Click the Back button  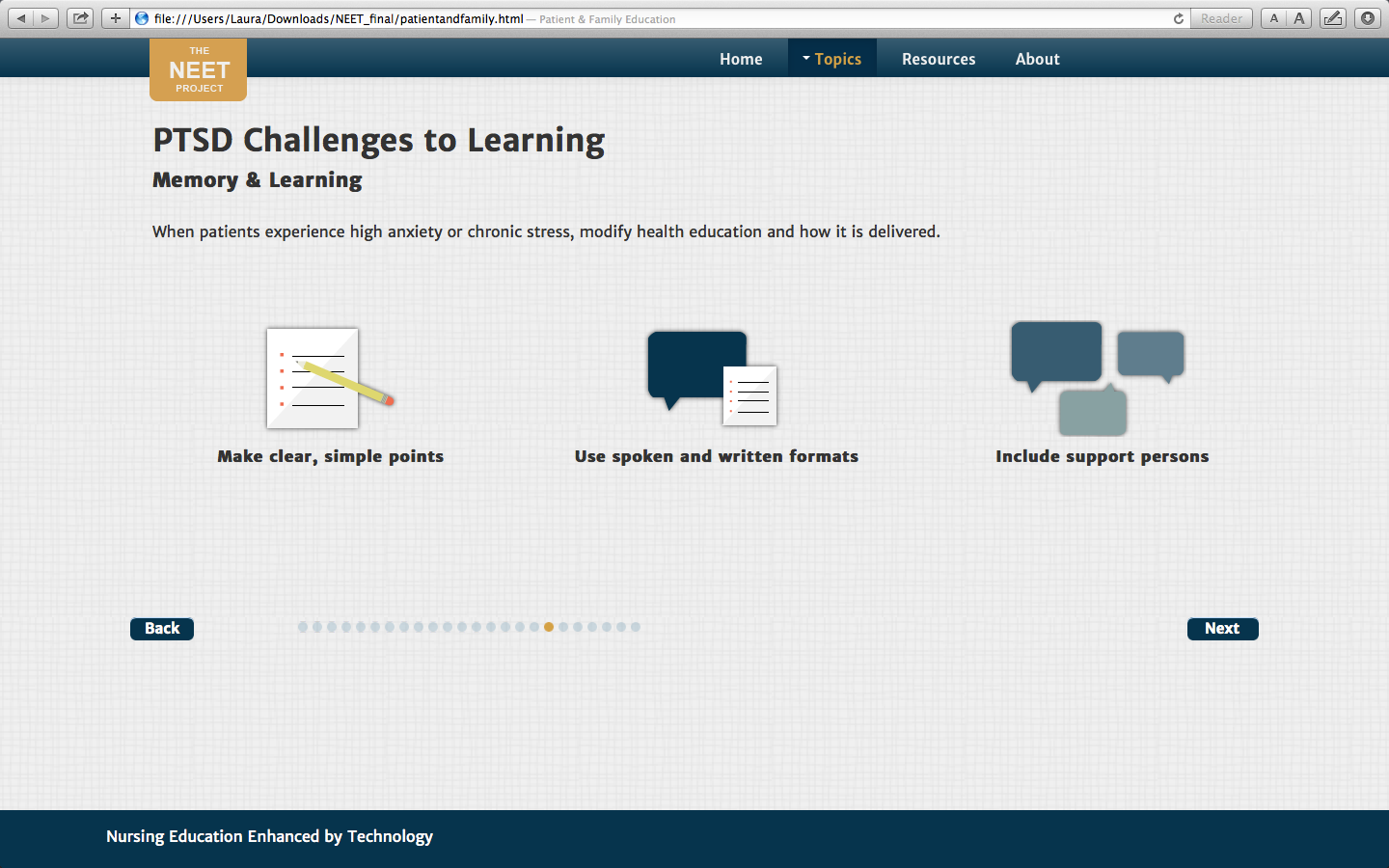[162, 629]
